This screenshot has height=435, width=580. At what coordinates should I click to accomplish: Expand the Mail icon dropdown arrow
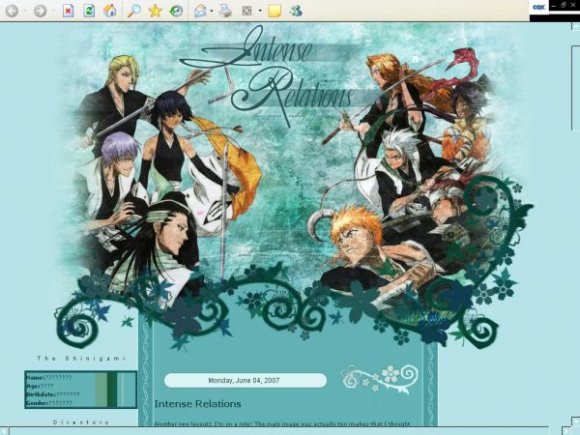211,11
